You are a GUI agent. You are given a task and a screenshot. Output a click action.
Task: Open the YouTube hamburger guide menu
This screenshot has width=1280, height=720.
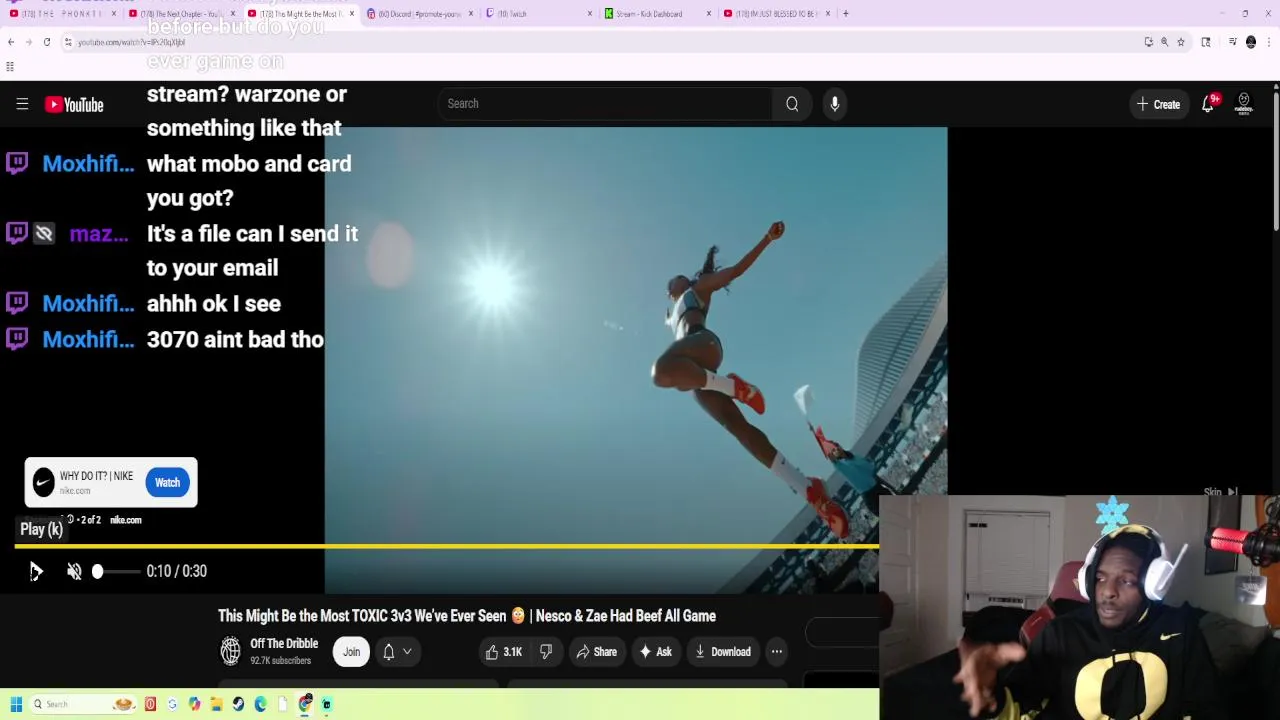tap(22, 104)
